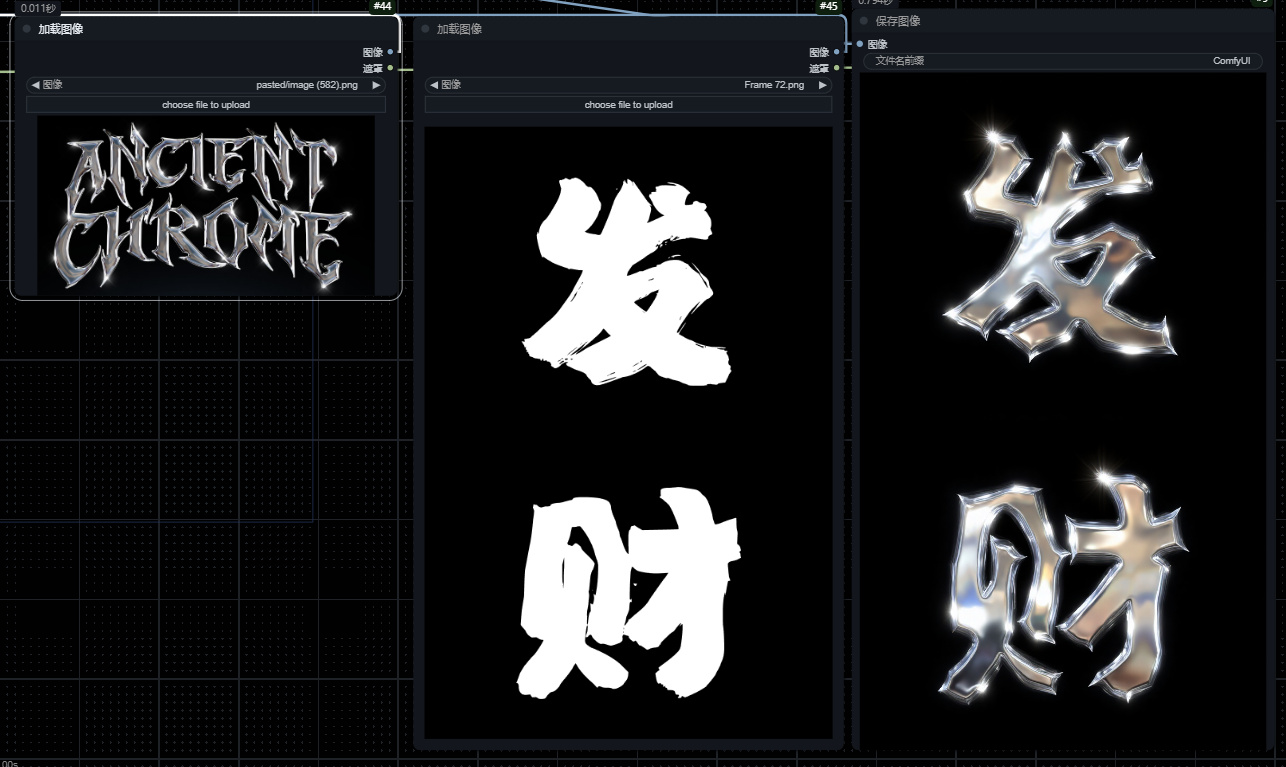Click choose file to upload in node #45
1286x767 pixels.
[x=628, y=105]
